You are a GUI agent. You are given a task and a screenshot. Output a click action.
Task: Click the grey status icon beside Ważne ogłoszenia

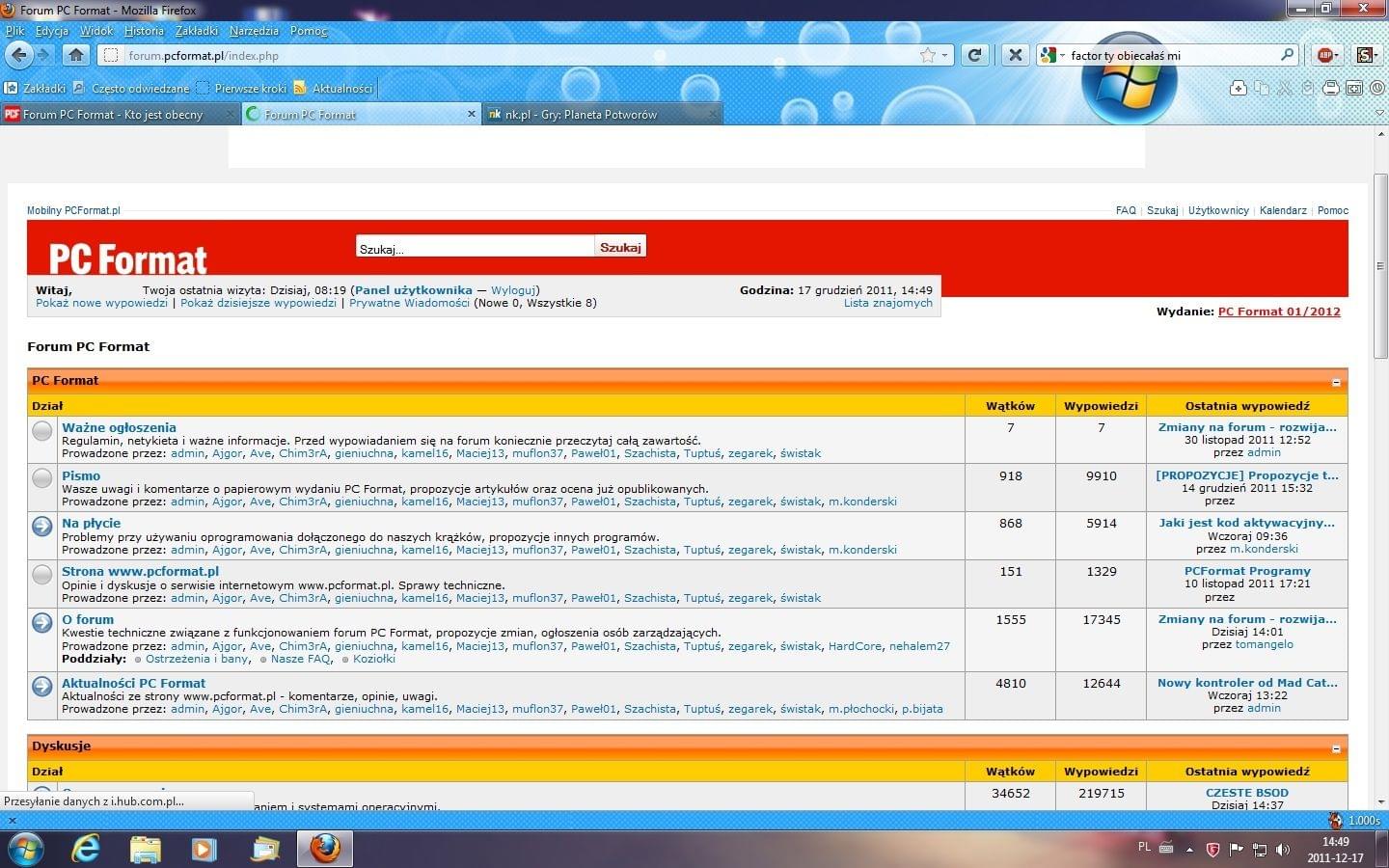[x=42, y=431]
